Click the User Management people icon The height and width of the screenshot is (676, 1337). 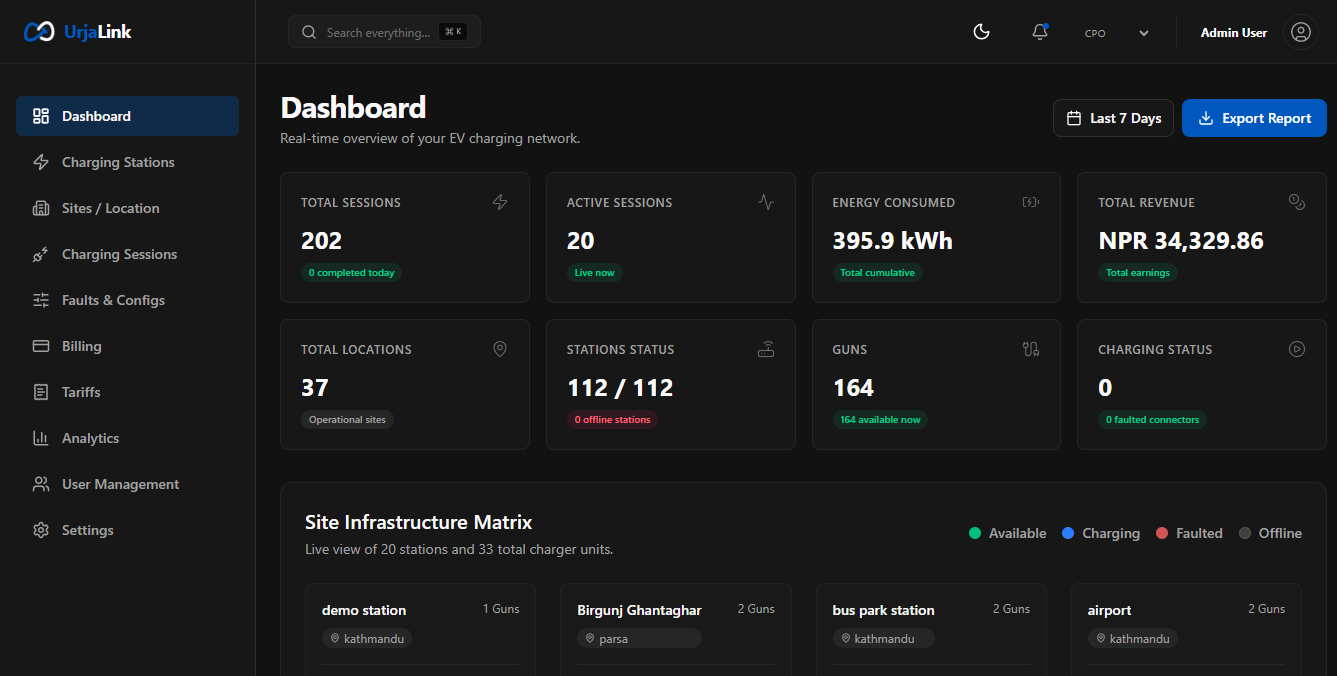(x=41, y=484)
